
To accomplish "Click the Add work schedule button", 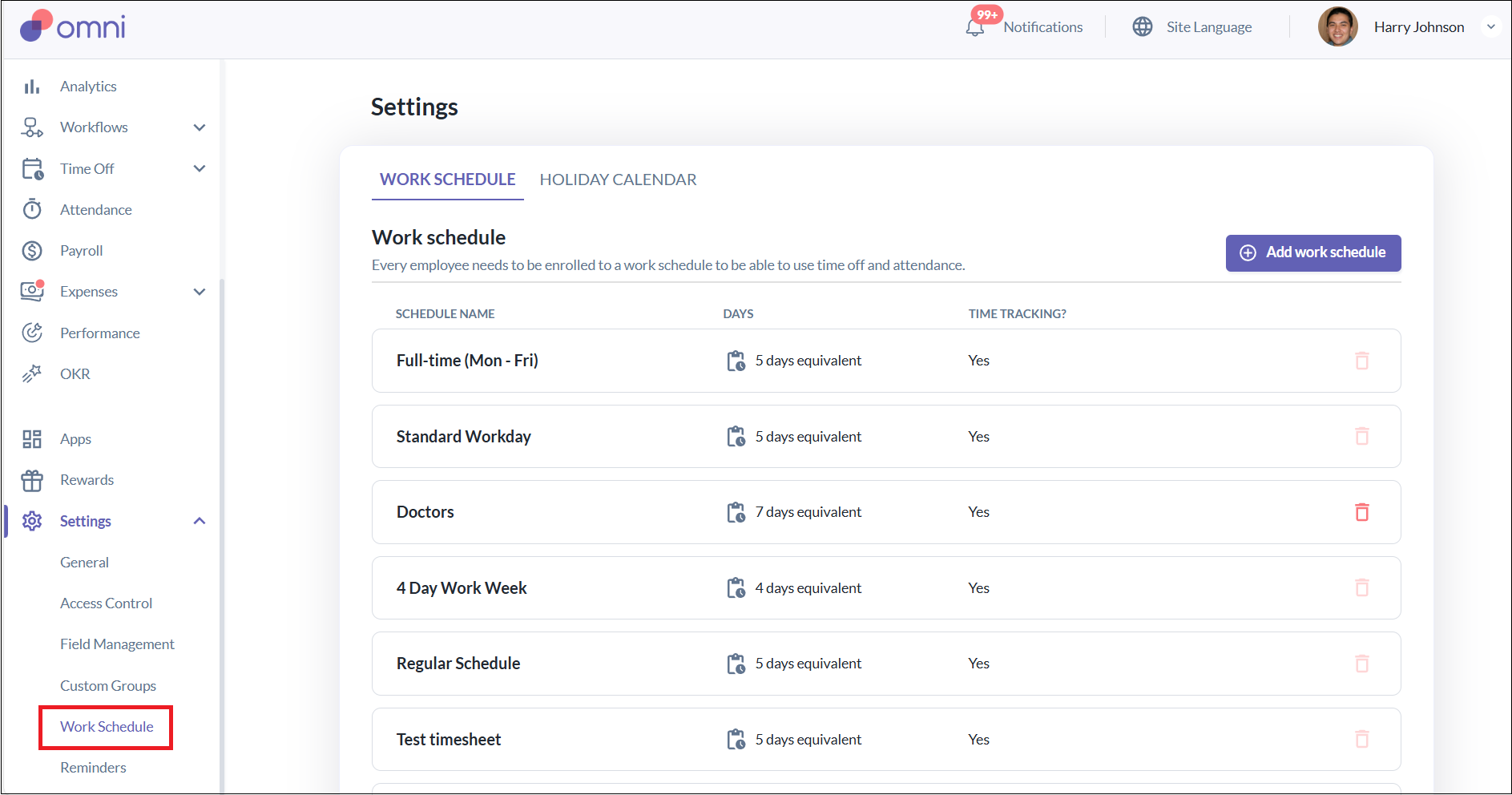I will pos(1313,252).
